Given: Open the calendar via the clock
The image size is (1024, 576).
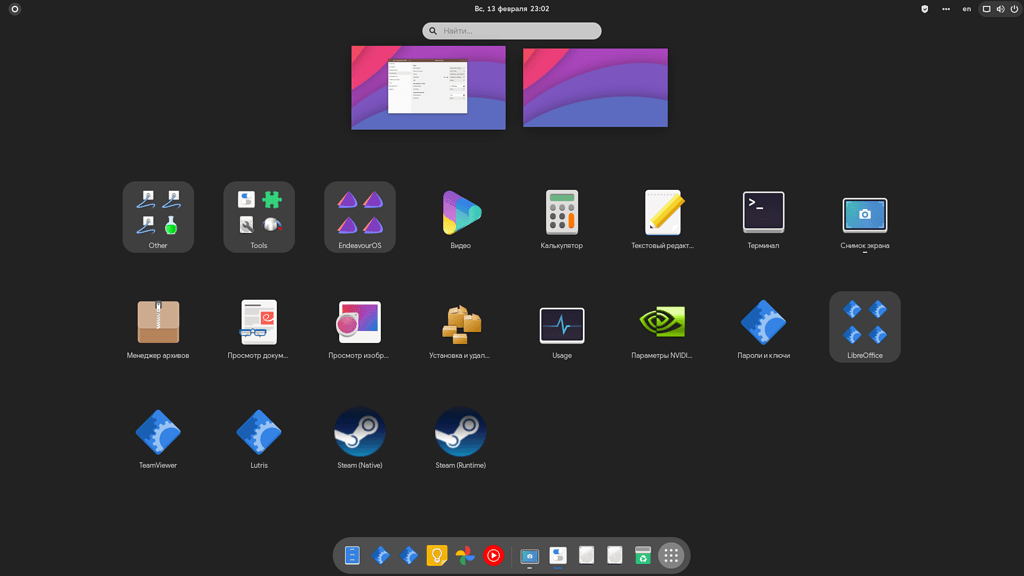Looking at the screenshot, I should point(511,9).
